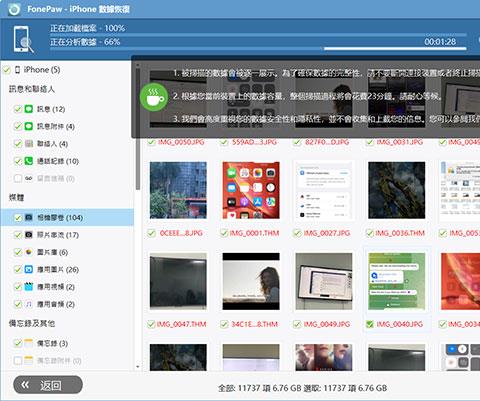
Task: Click the FonePaw app logo in title bar
Action: tap(14, 9)
